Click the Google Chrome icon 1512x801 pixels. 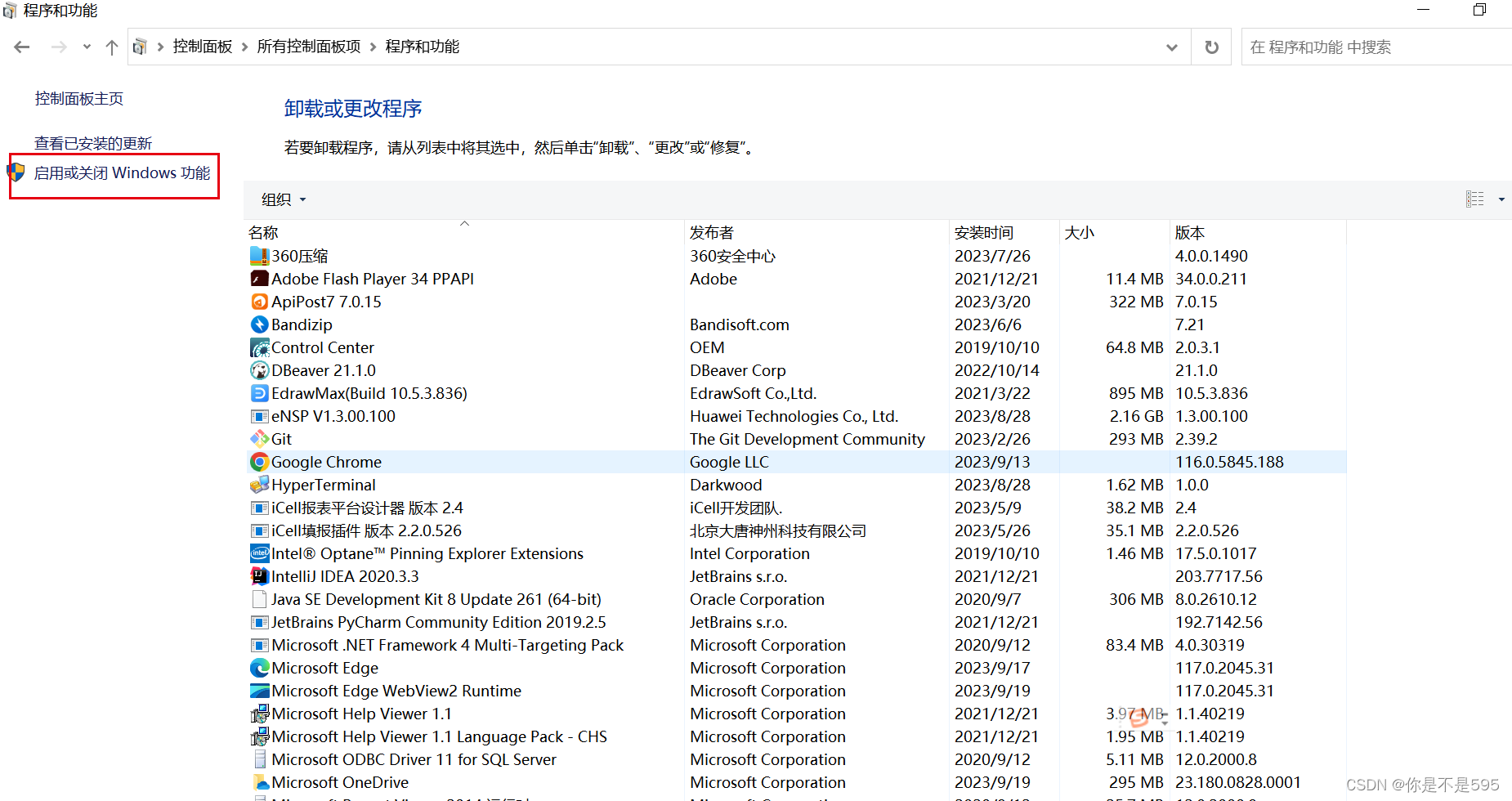pos(259,462)
